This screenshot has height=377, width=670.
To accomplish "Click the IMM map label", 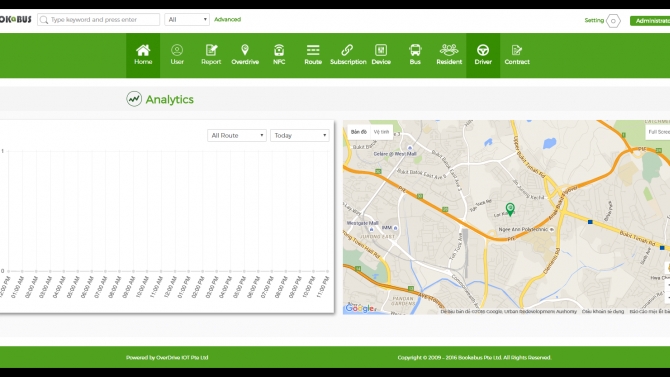I will [386, 228].
